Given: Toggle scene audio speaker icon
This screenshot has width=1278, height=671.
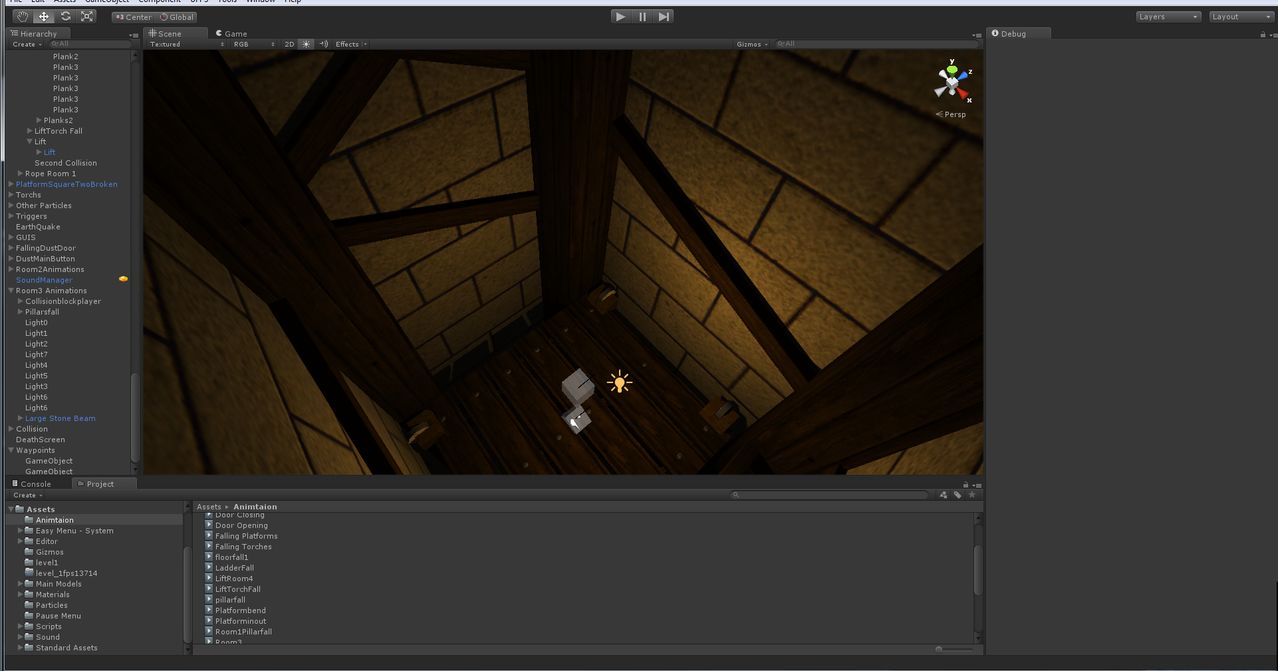Looking at the screenshot, I should pos(323,44).
